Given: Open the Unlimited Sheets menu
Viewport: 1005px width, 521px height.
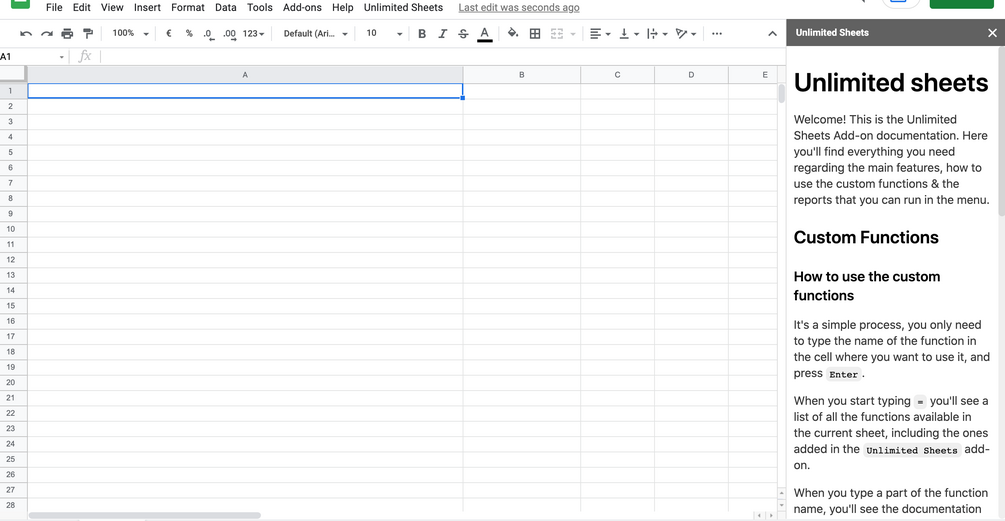Looking at the screenshot, I should (403, 8).
